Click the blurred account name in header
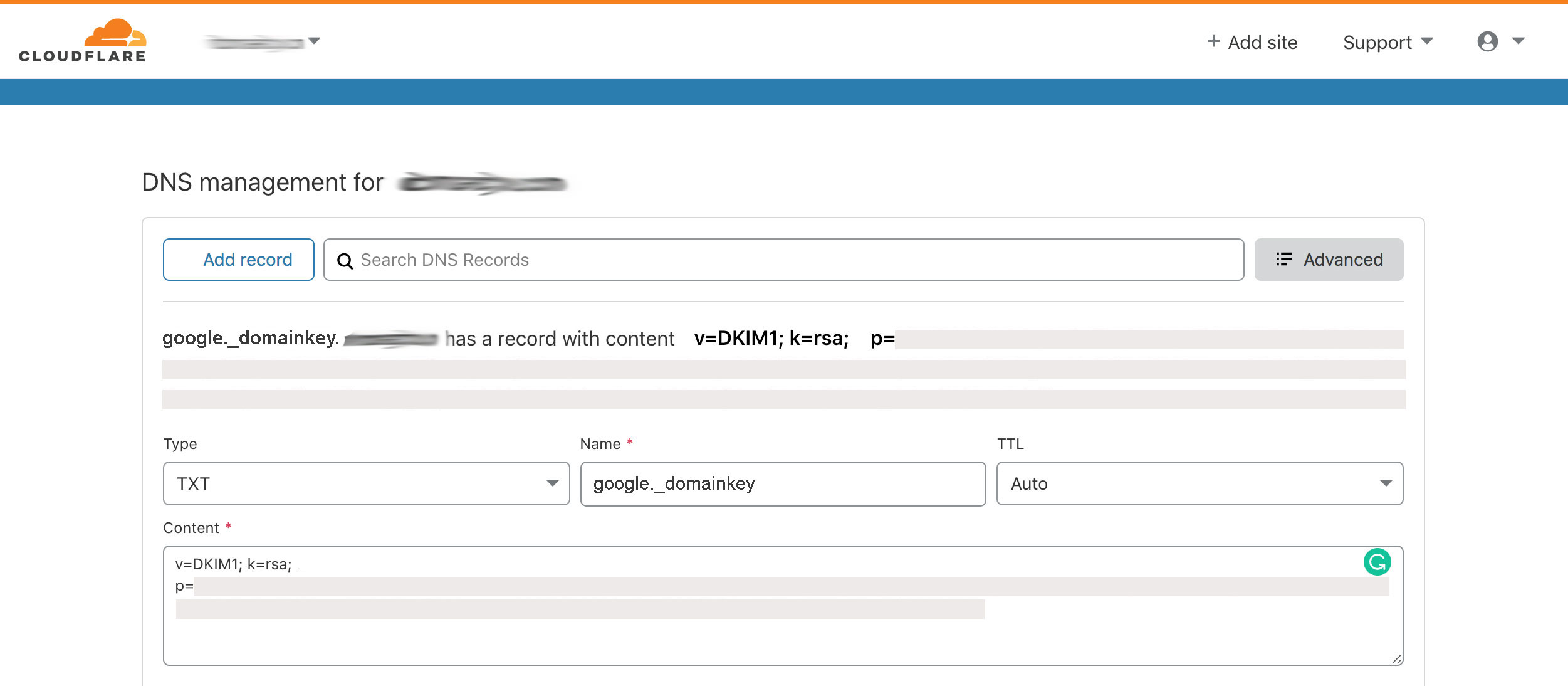 pos(254,42)
